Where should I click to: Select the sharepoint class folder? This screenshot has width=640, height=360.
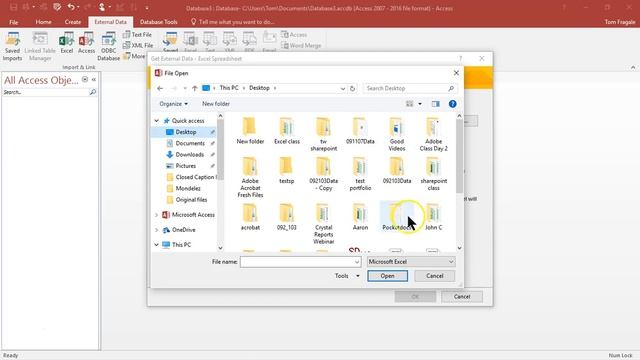433,174
